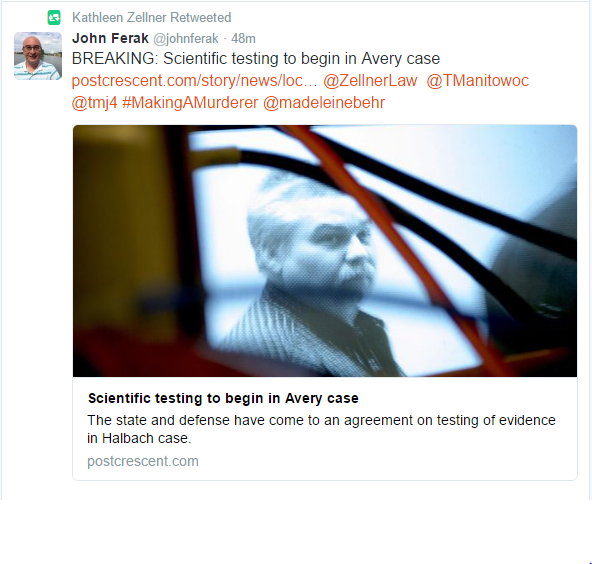Open card headline Scientific testing to begin
Screen dimensions: 592x564
[223, 398]
